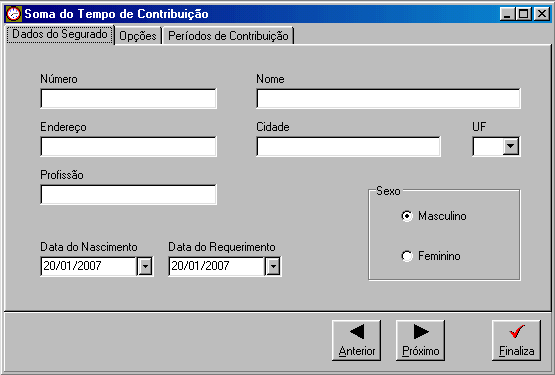This screenshot has height=375, width=555.
Task: Maximize the Soma do Tempo window
Action: [523, 14]
